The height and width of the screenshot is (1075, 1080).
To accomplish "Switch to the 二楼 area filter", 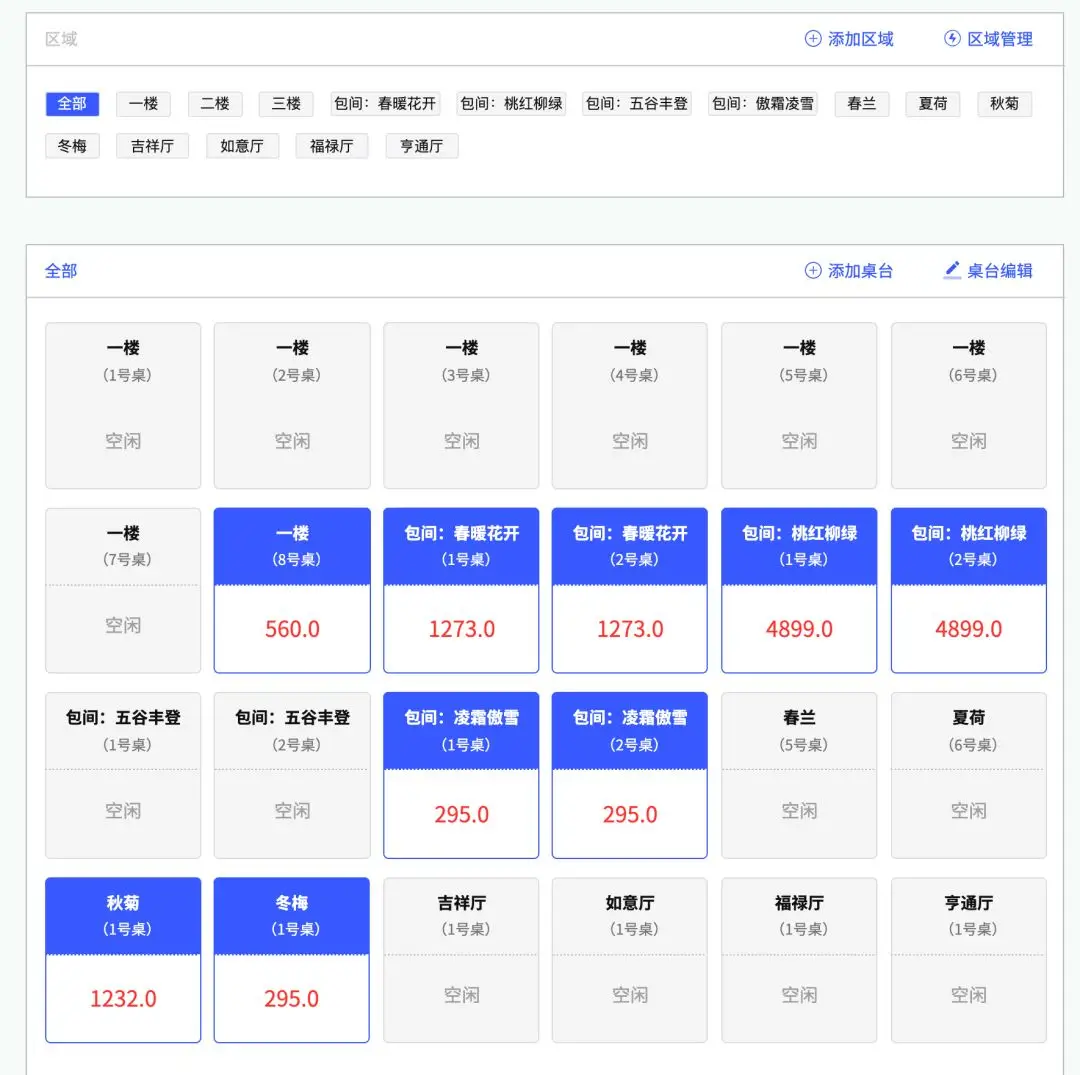I will (x=215, y=104).
